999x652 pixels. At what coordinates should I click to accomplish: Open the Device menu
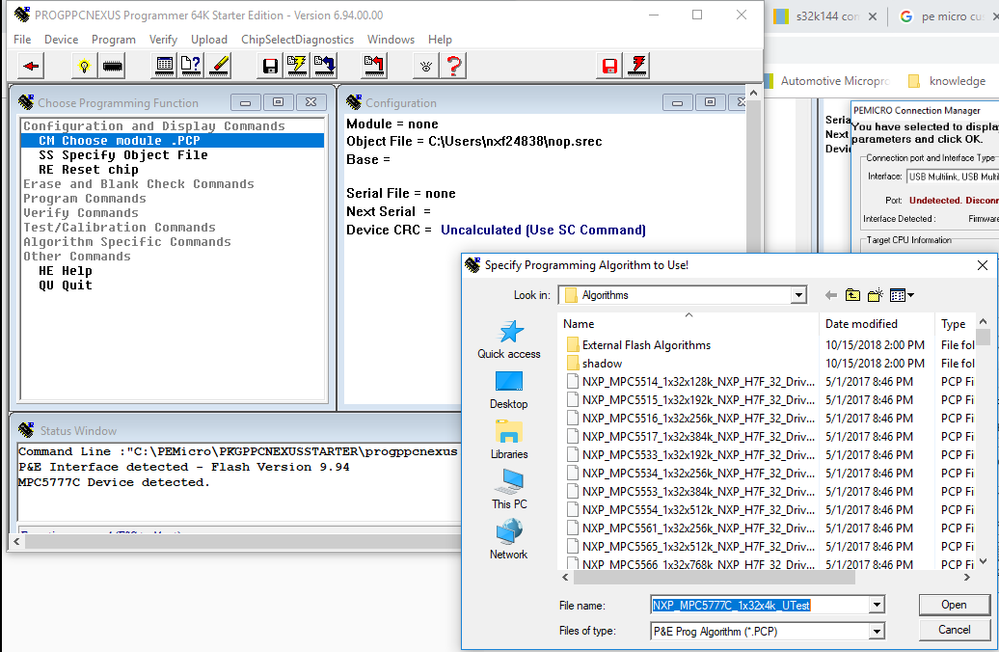click(61, 40)
